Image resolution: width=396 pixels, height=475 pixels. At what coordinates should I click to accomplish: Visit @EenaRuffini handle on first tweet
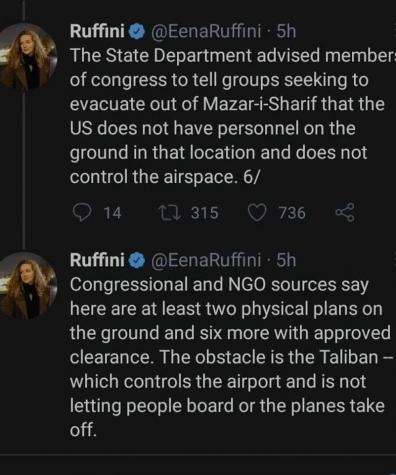[x=206, y=32]
